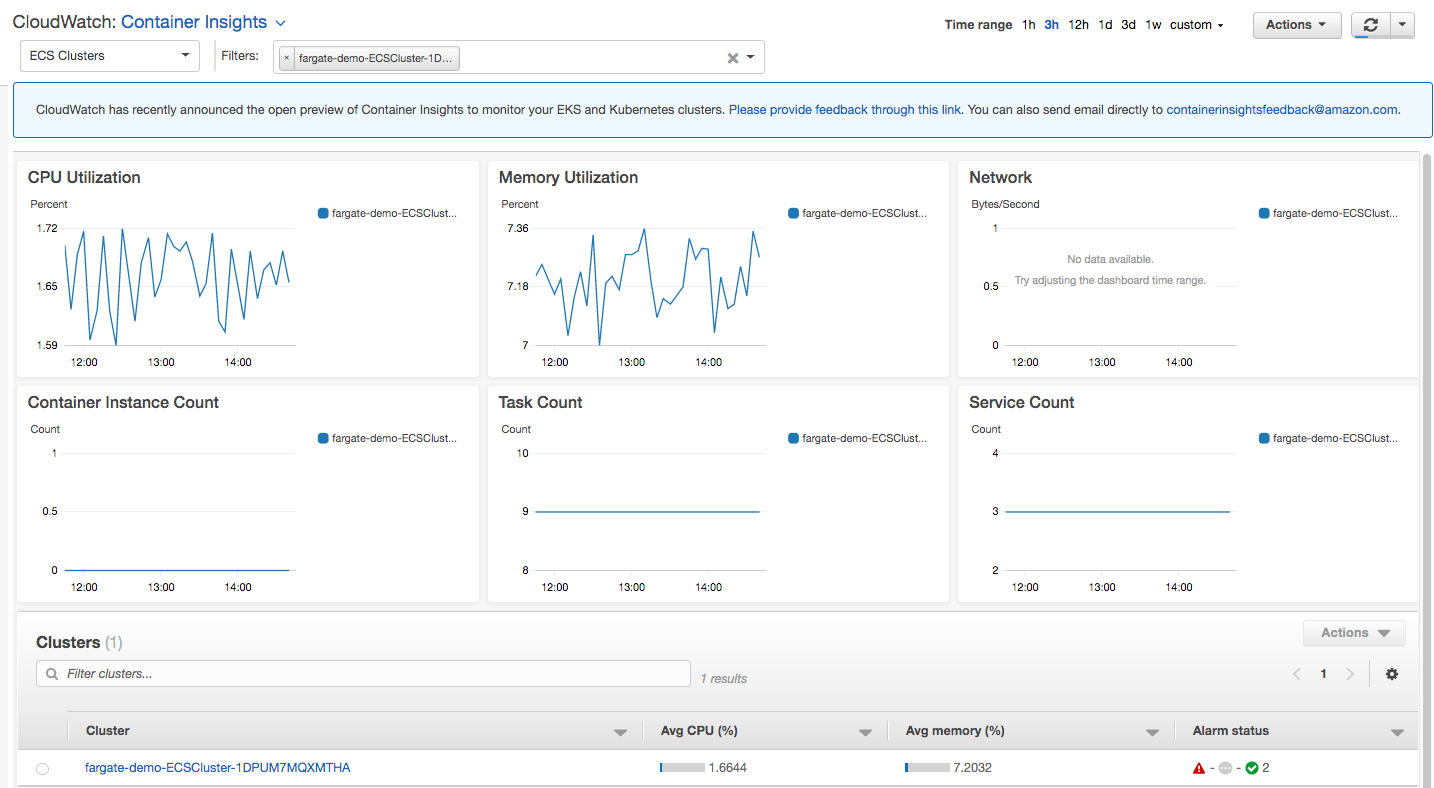The width and height of the screenshot is (1434, 788).
Task: Open the fargate-demo-ECSCluster-1DPUM7MQXMTHA cluster link
Action: click(x=218, y=768)
